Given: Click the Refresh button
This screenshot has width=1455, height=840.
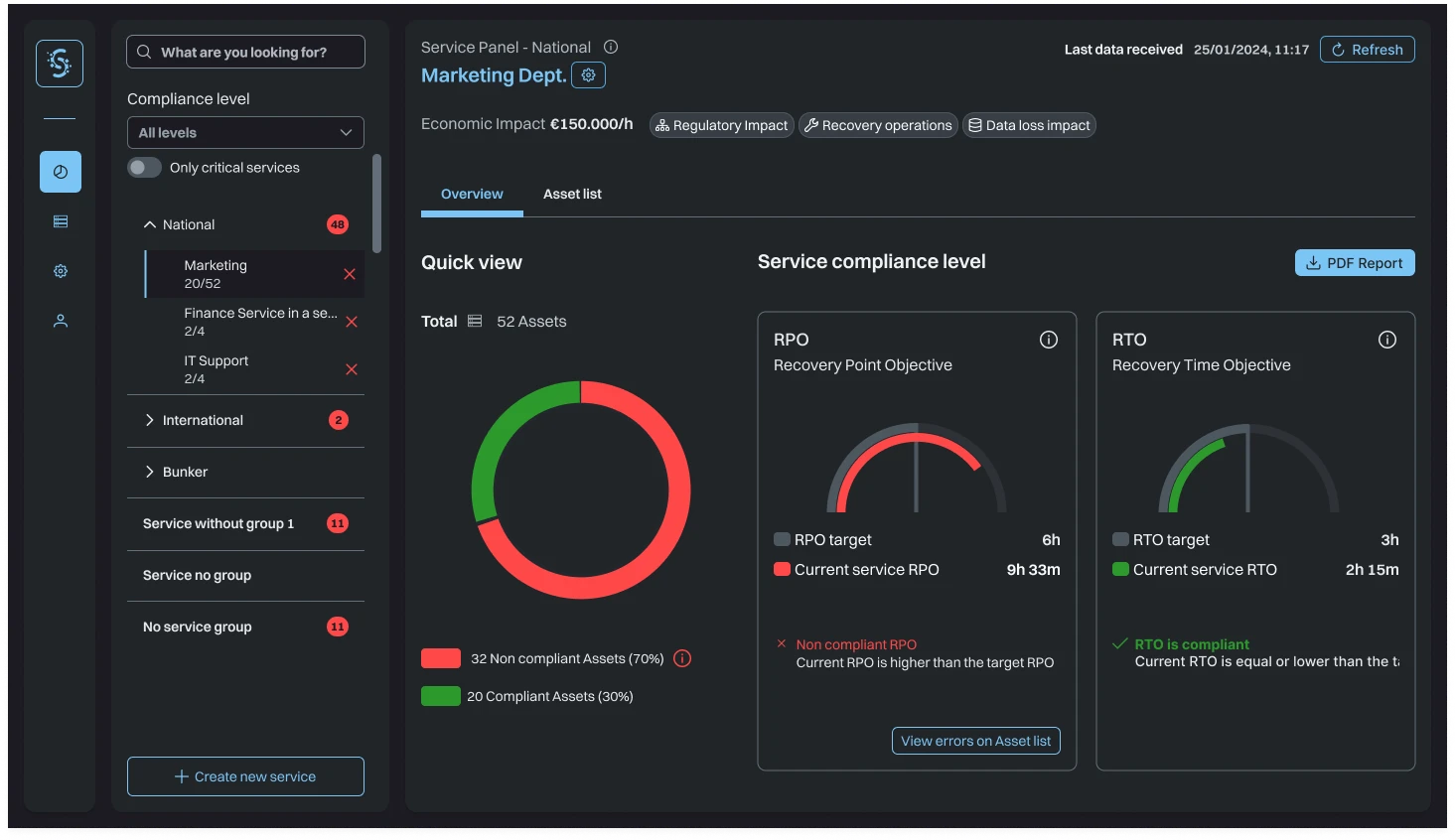Looking at the screenshot, I should tap(1367, 50).
